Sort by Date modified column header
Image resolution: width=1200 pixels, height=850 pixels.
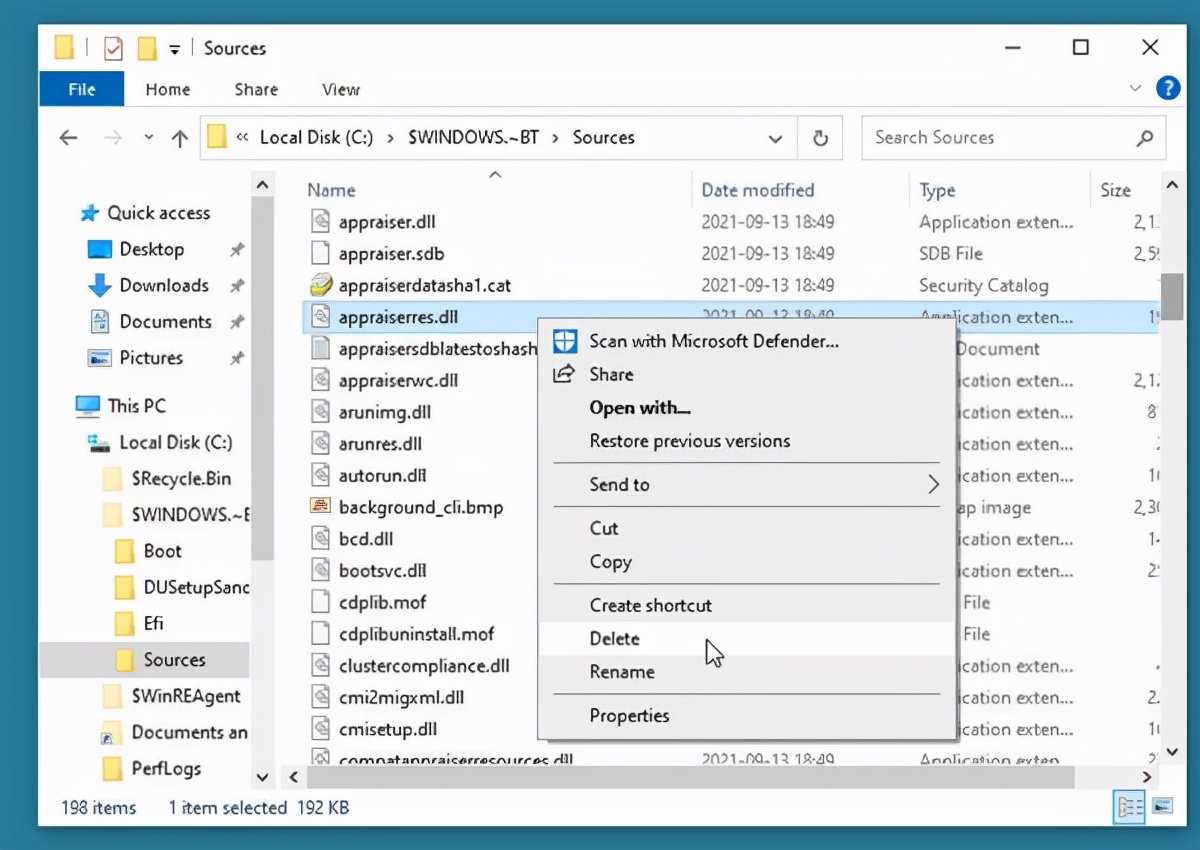click(757, 190)
